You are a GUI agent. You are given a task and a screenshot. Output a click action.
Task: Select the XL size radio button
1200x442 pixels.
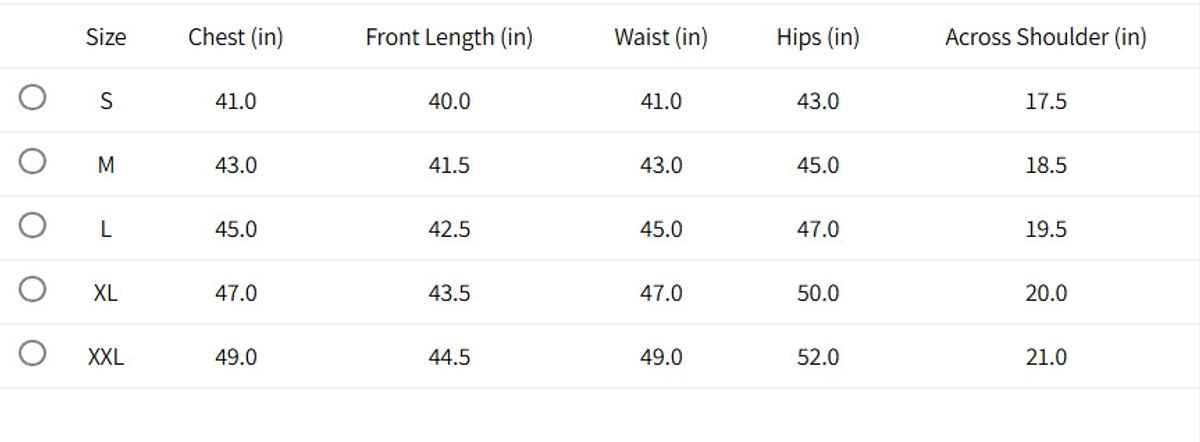coord(32,290)
